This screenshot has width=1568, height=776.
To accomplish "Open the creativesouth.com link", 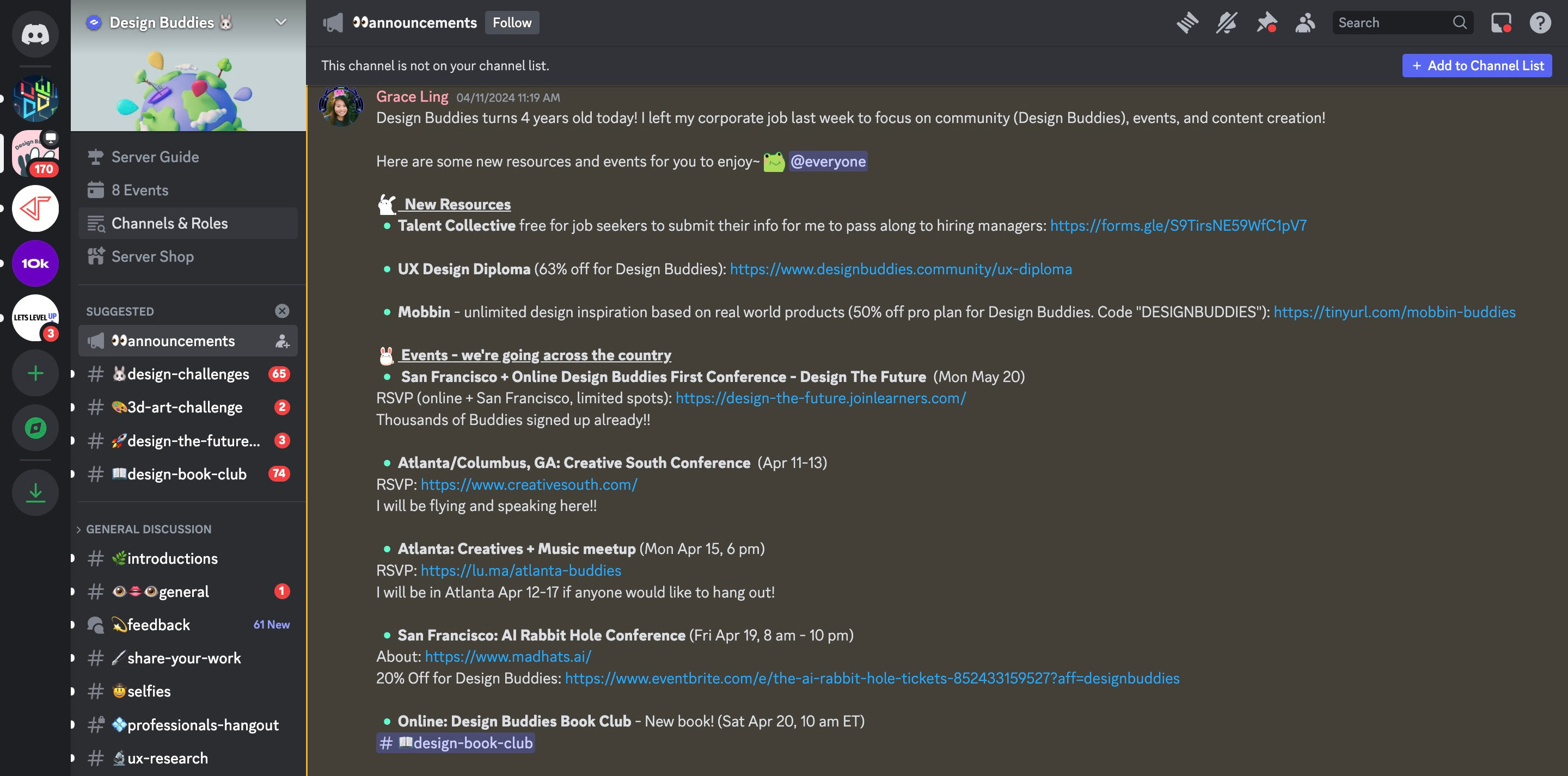I will pos(529,484).
